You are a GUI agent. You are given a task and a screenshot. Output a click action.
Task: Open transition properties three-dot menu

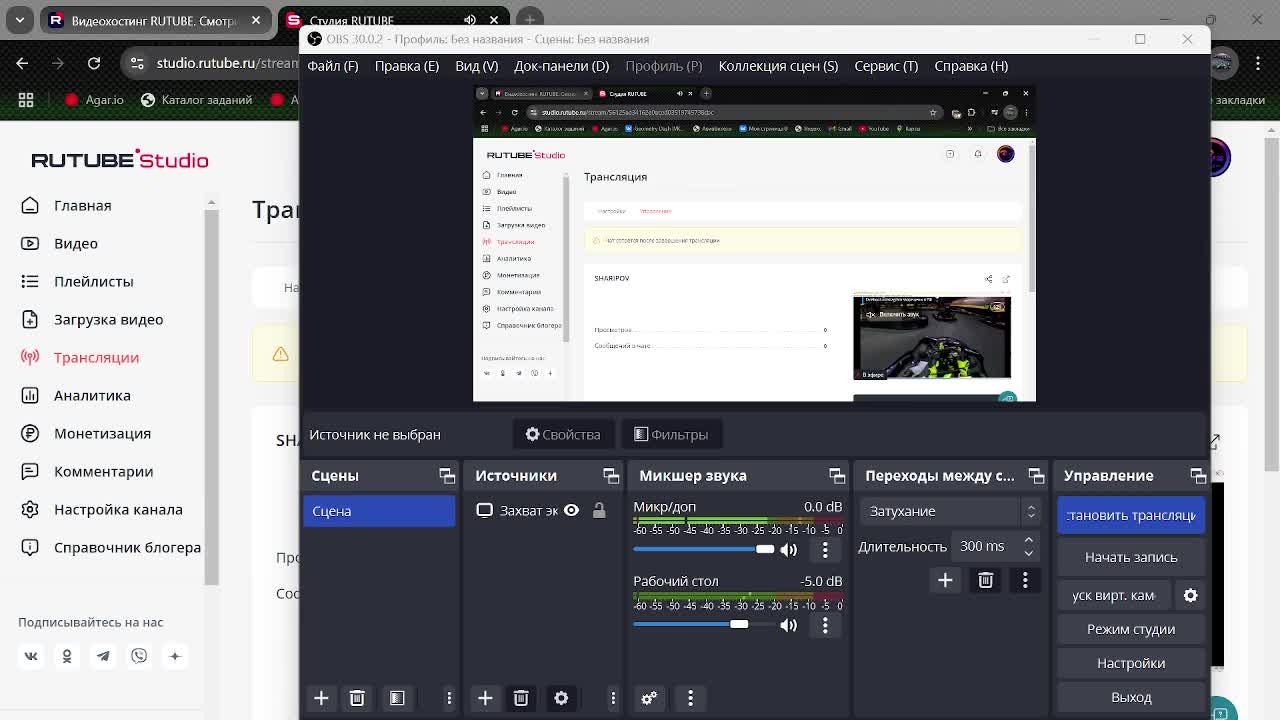(1025, 580)
